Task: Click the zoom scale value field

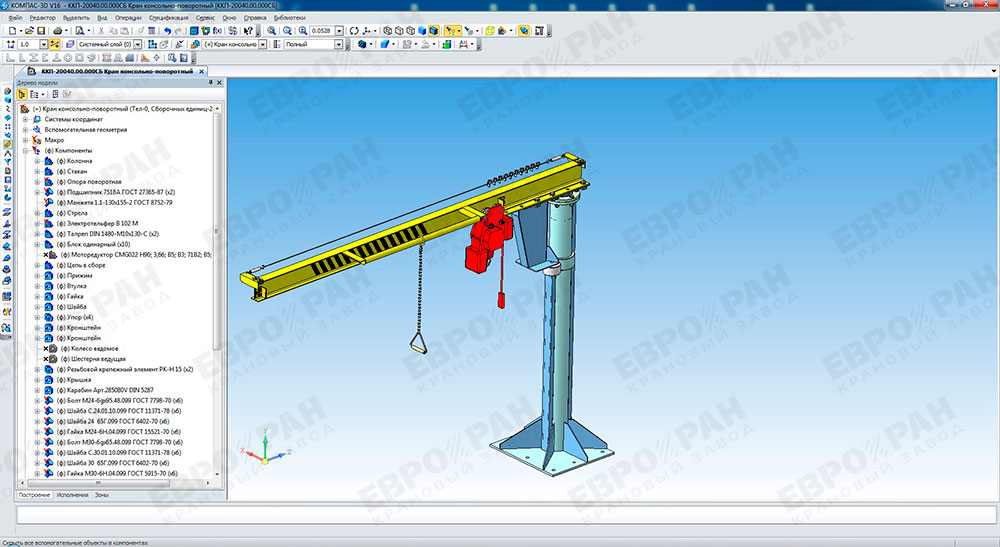Action: [322, 31]
